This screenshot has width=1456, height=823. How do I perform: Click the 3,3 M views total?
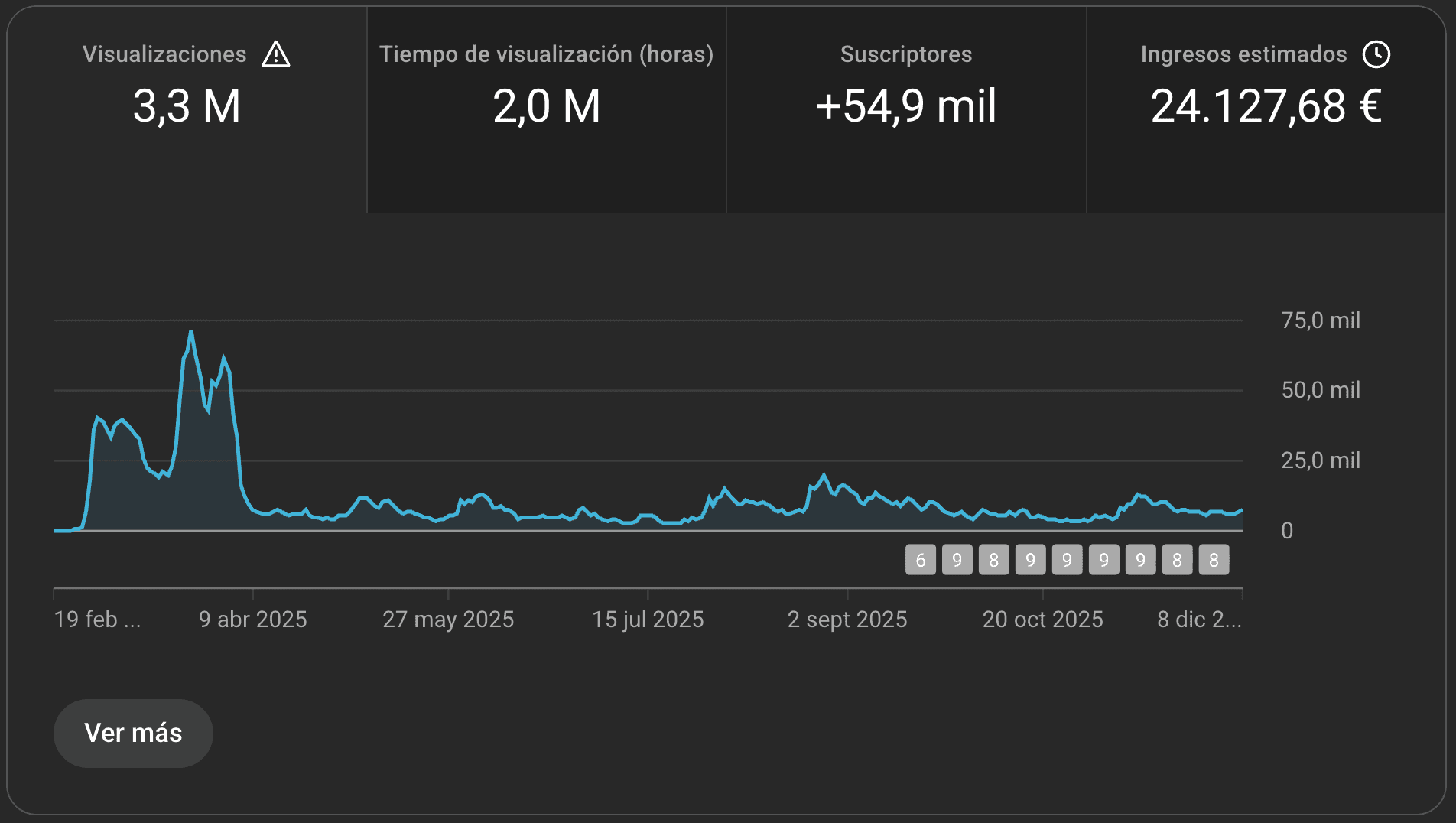coord(187,106)
